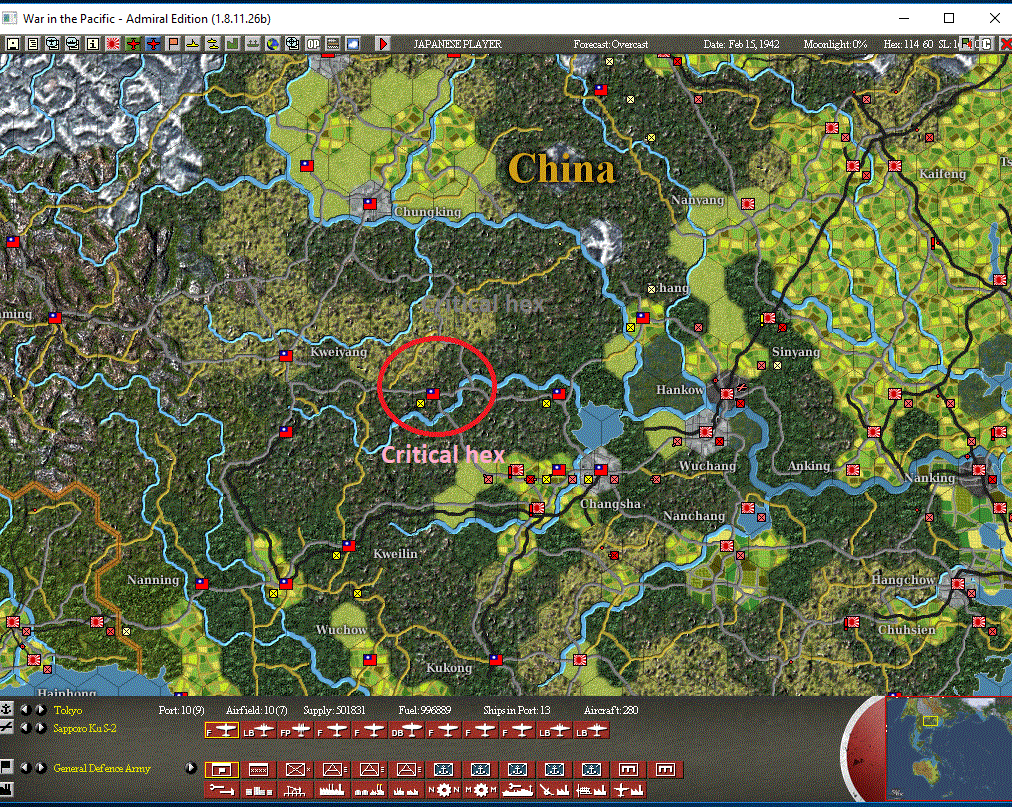1012x807 pixels.
Task: Select the M merchant shipyard gear icon
Action: pyautogui.click(x=481, y=790)
